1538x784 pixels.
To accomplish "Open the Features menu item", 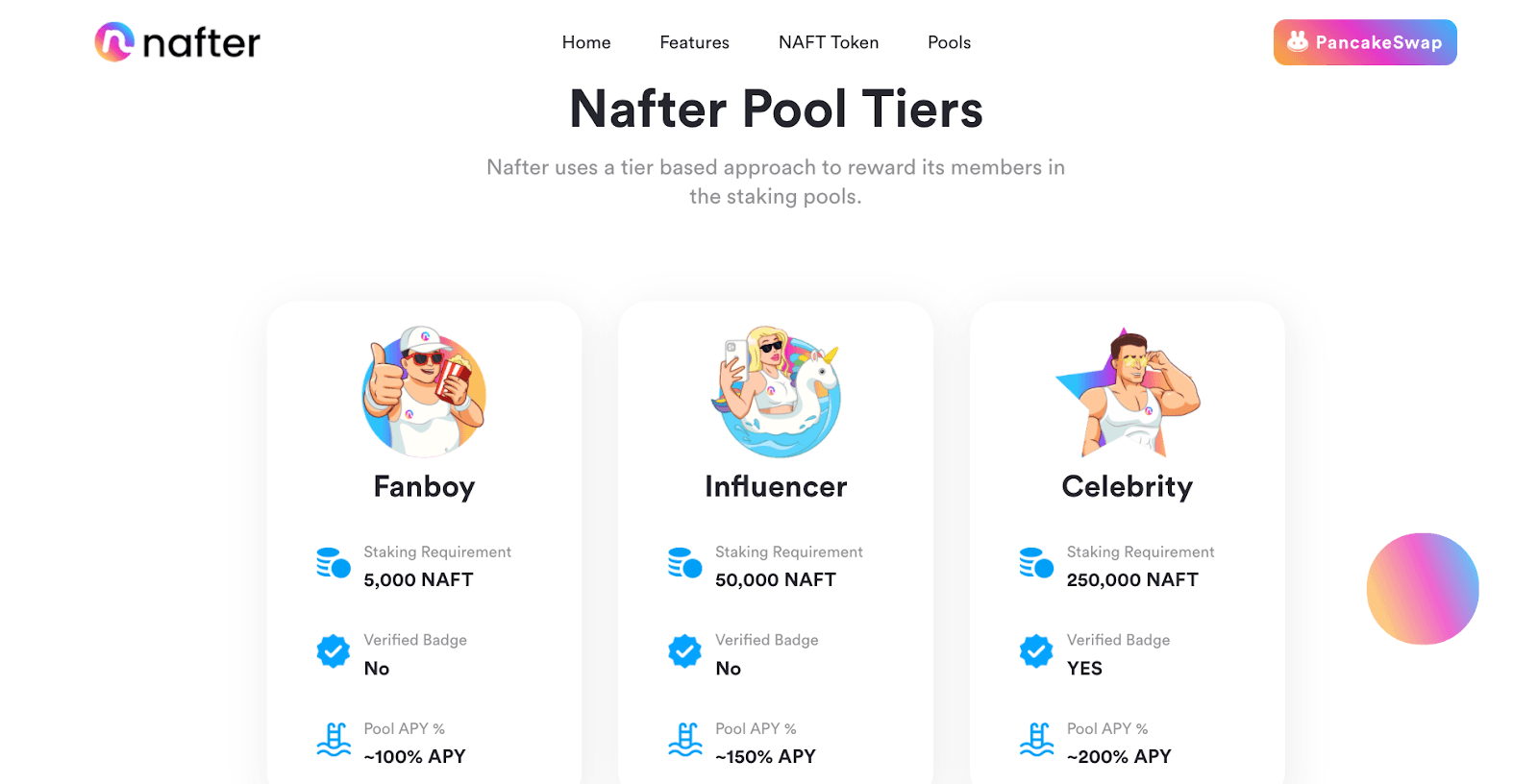I will (x=694, y=42).
